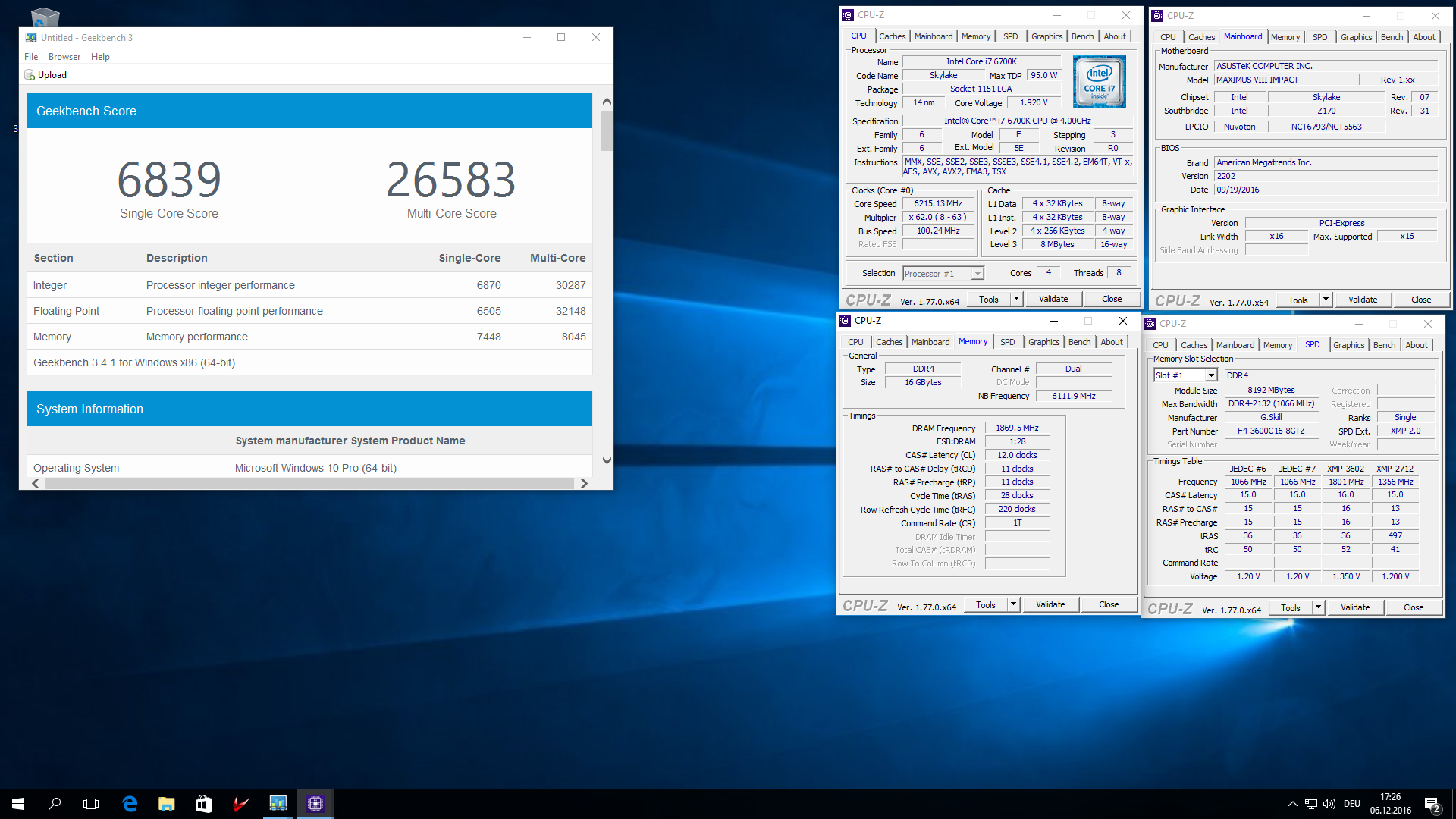1456x819 pixels.
Task: Click Validate in Memory window
Action: (x=1050, y=604)
